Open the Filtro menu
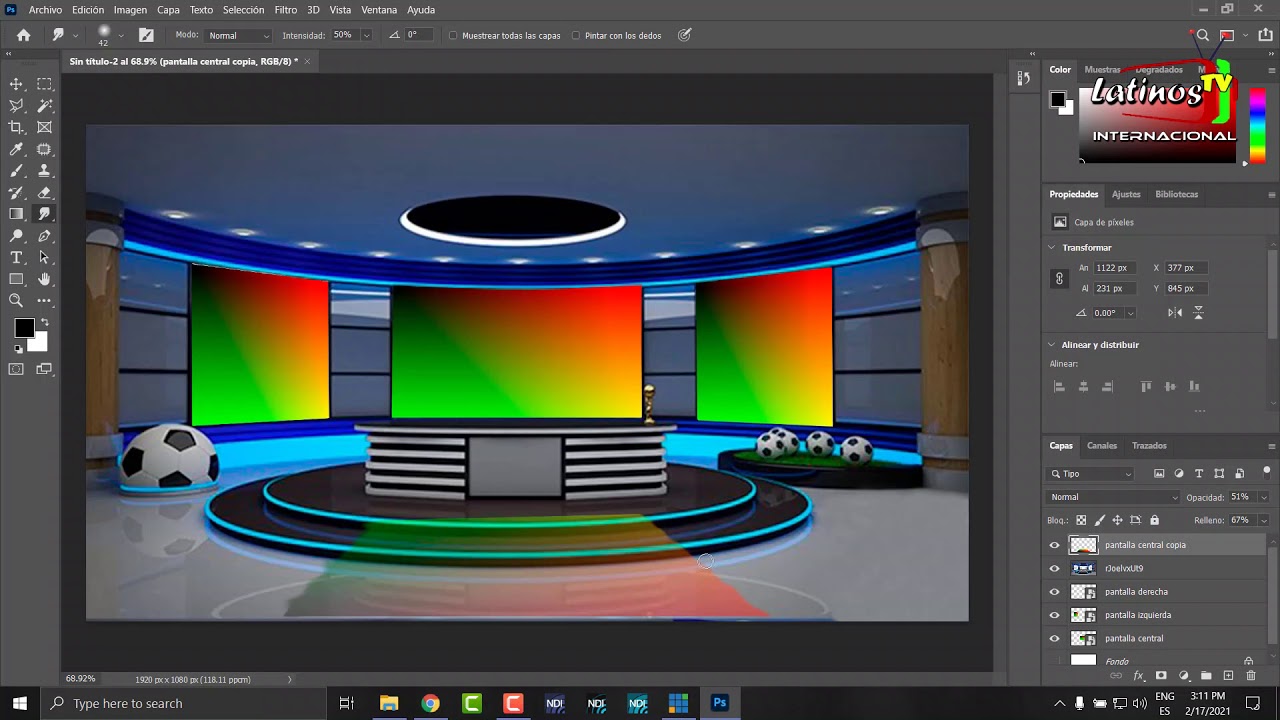1280x720 pixels. [x=286, y=10]
